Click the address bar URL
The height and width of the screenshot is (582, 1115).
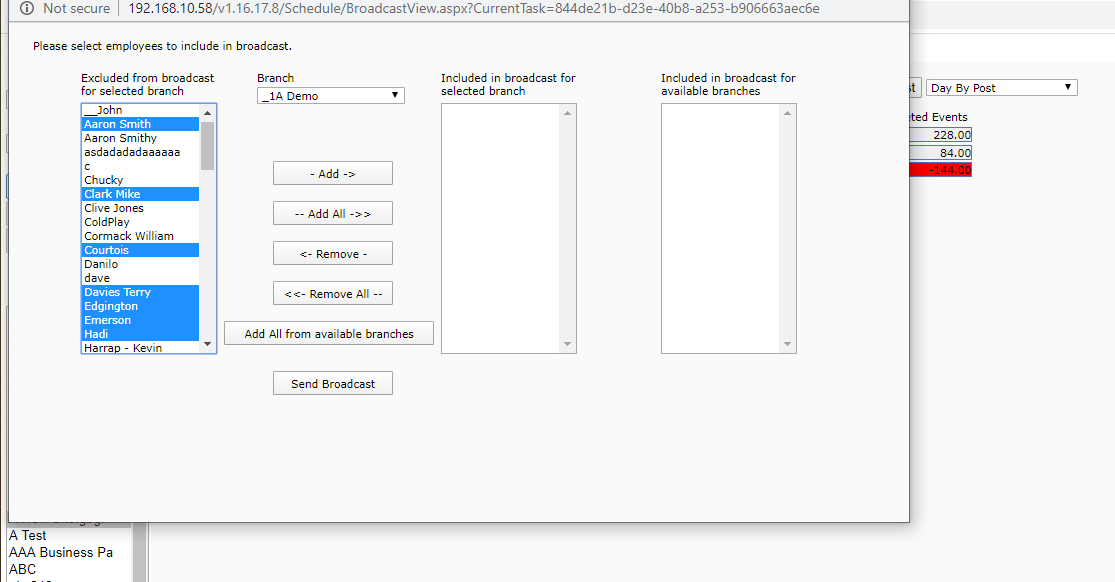click(473, 9)
